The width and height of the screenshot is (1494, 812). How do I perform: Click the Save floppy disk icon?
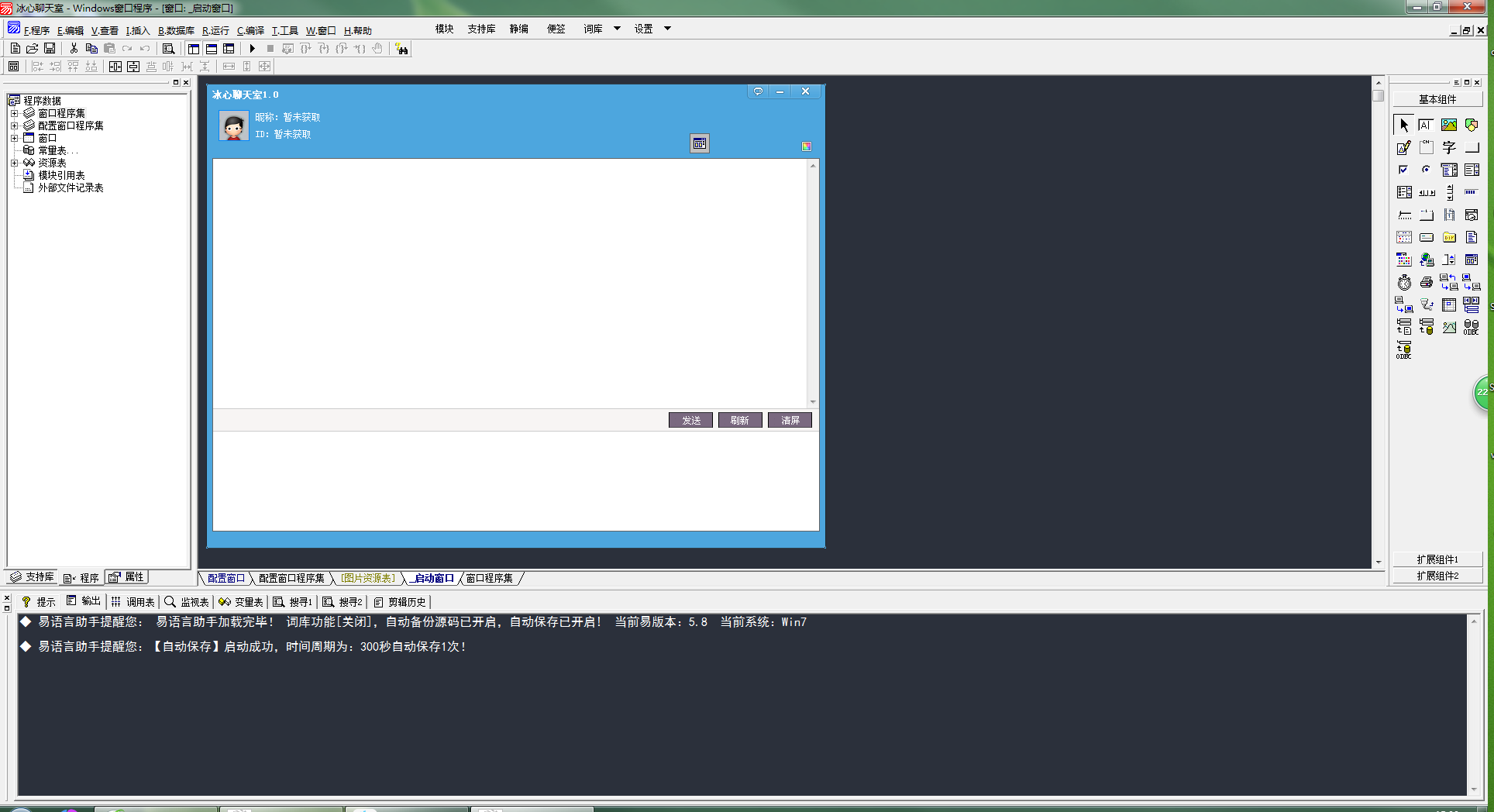50,49
